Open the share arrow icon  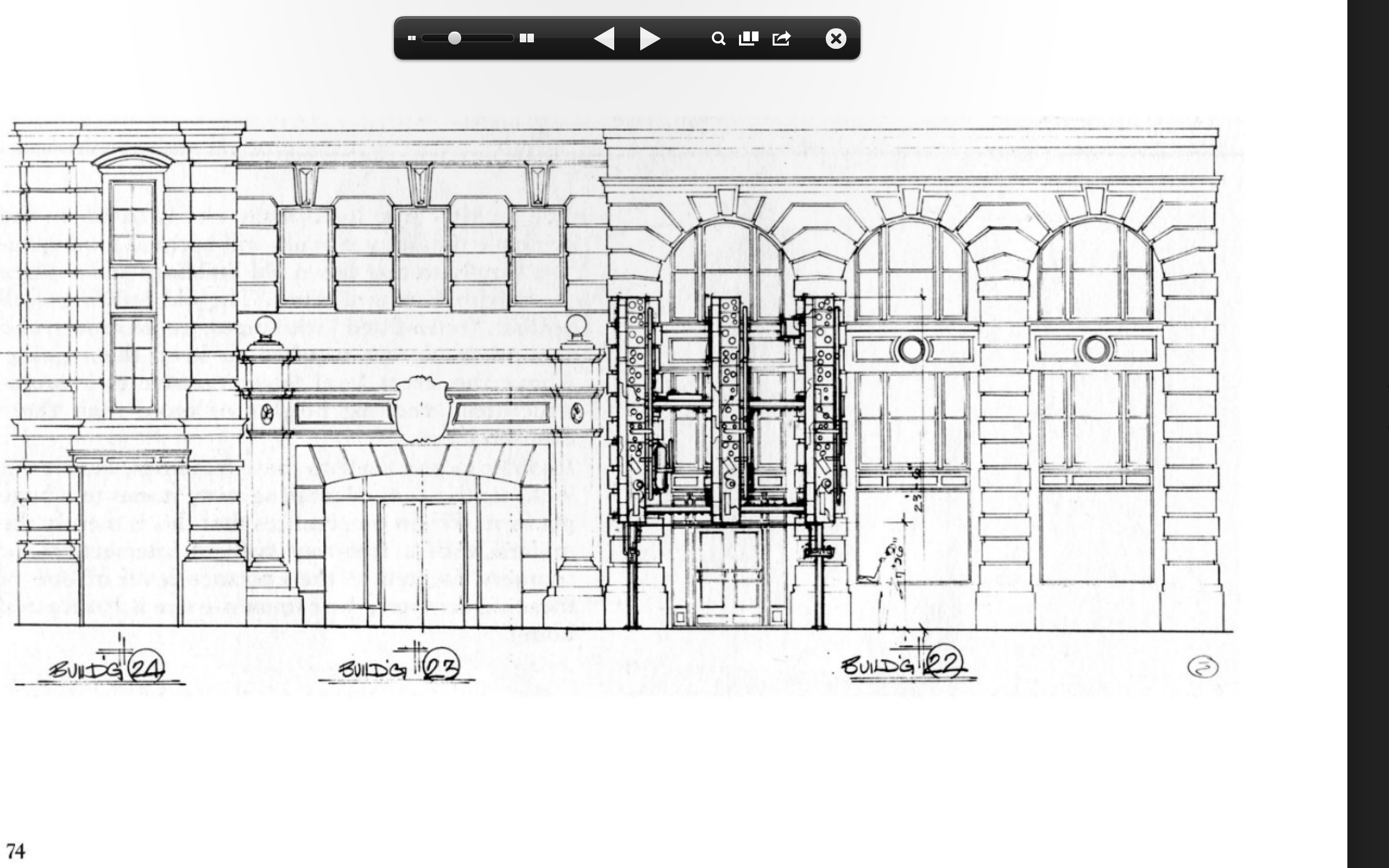[781, 39]
